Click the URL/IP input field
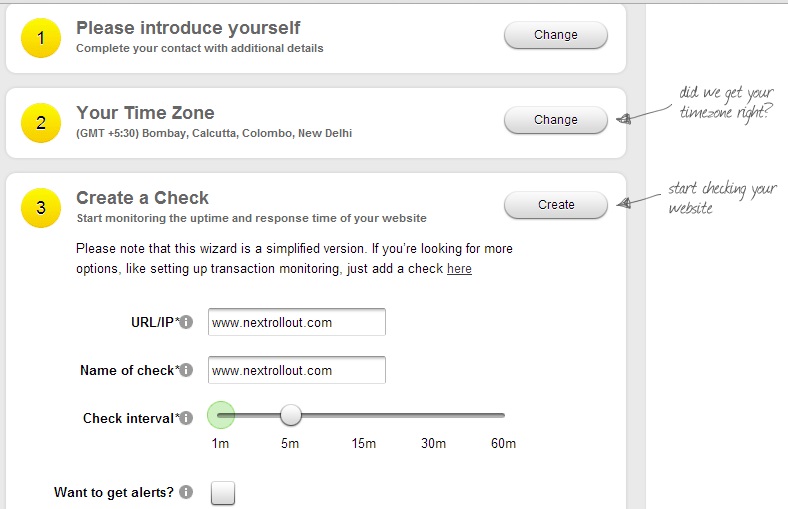788x509 pixels. [297, 322]
